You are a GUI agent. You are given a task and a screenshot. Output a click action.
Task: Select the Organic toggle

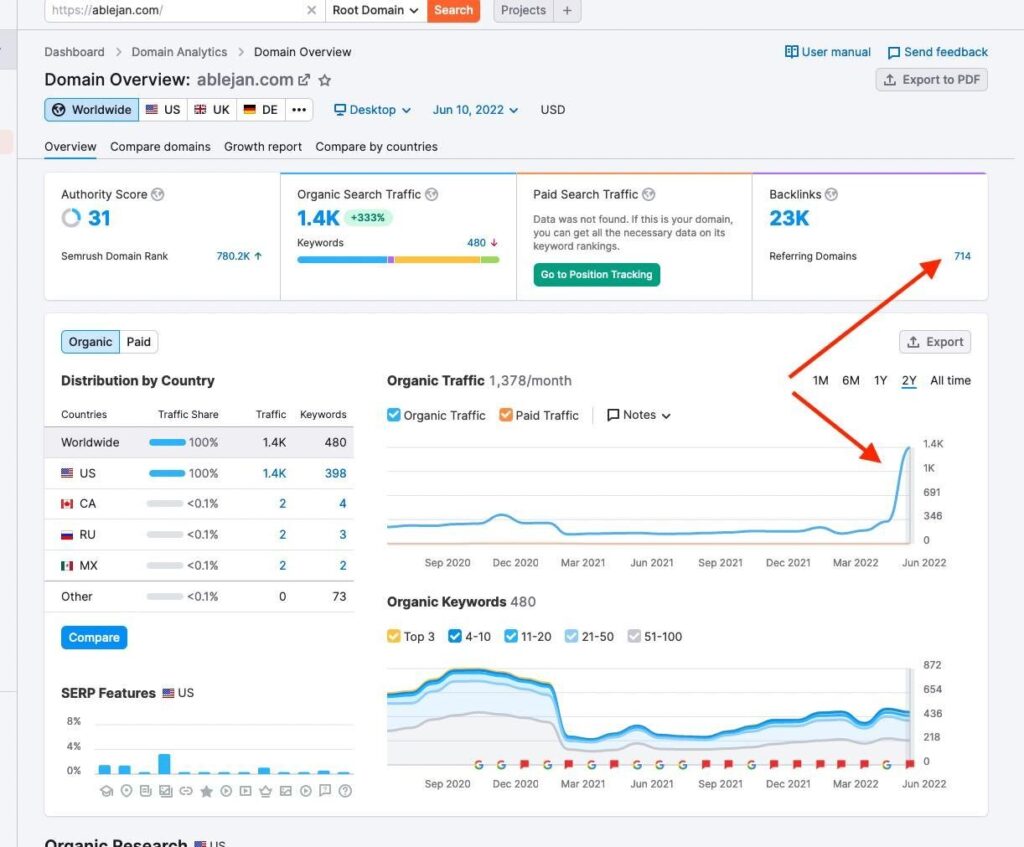pyautogui.click(x=90, y=342)
